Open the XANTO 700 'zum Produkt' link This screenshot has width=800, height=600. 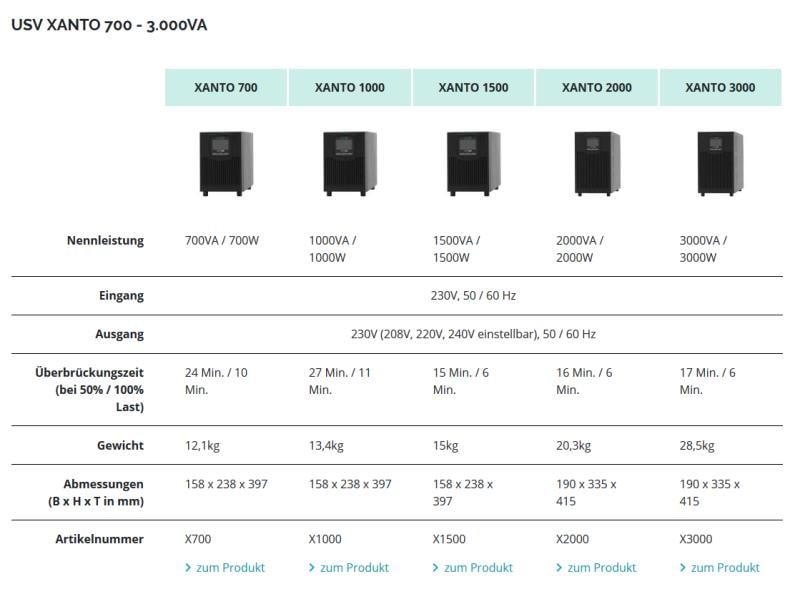(x=225, y=567)
